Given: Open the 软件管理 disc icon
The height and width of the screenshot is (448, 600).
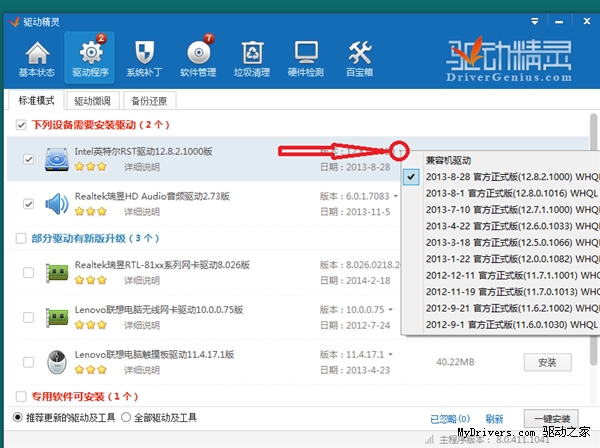Looking at the screenshot, I should tap(199, 58).
